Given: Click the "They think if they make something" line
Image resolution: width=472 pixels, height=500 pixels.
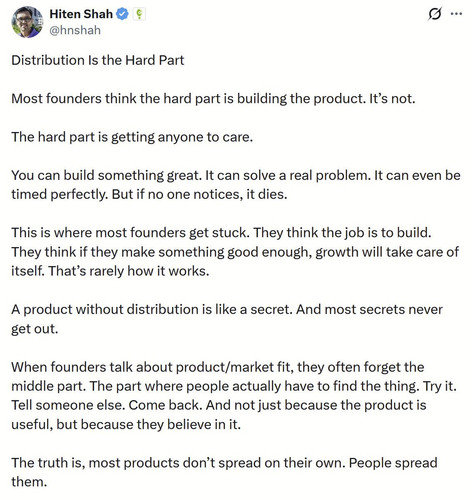Looking at the screenshot, I should 235,252.
